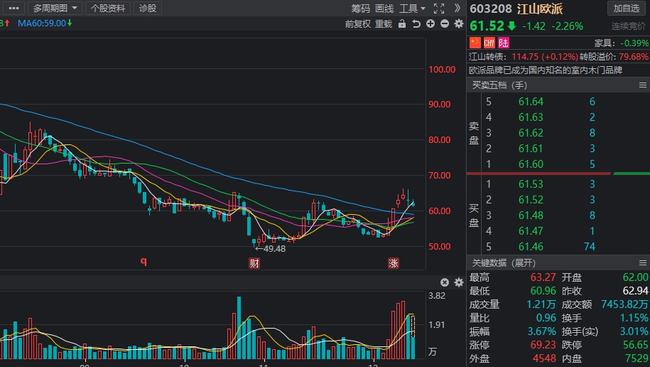Select buy level 3 price 61.48
The image size is (650, 367).
(x=531, y=215)
